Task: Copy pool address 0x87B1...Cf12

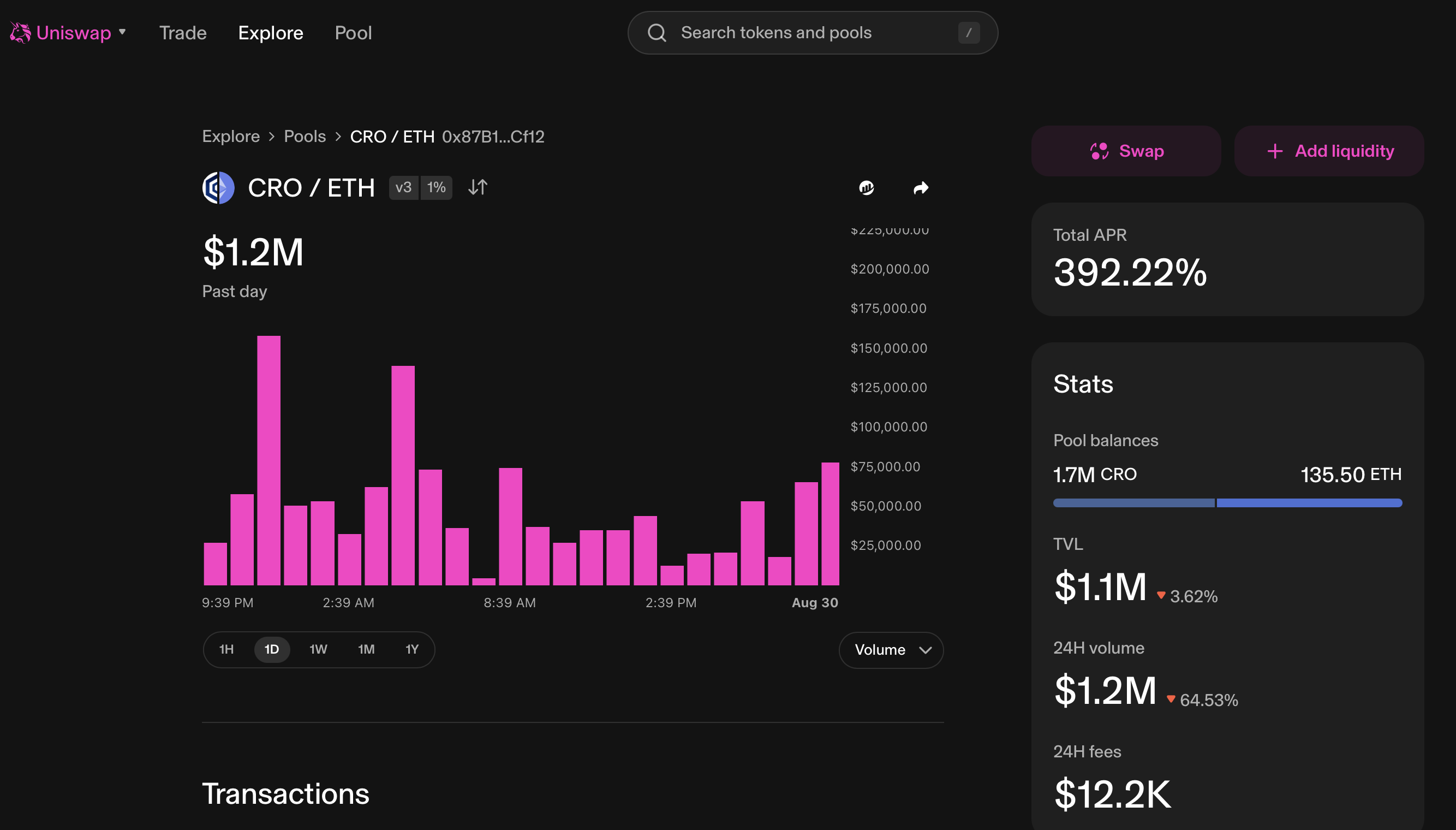Action: [493, 137]
